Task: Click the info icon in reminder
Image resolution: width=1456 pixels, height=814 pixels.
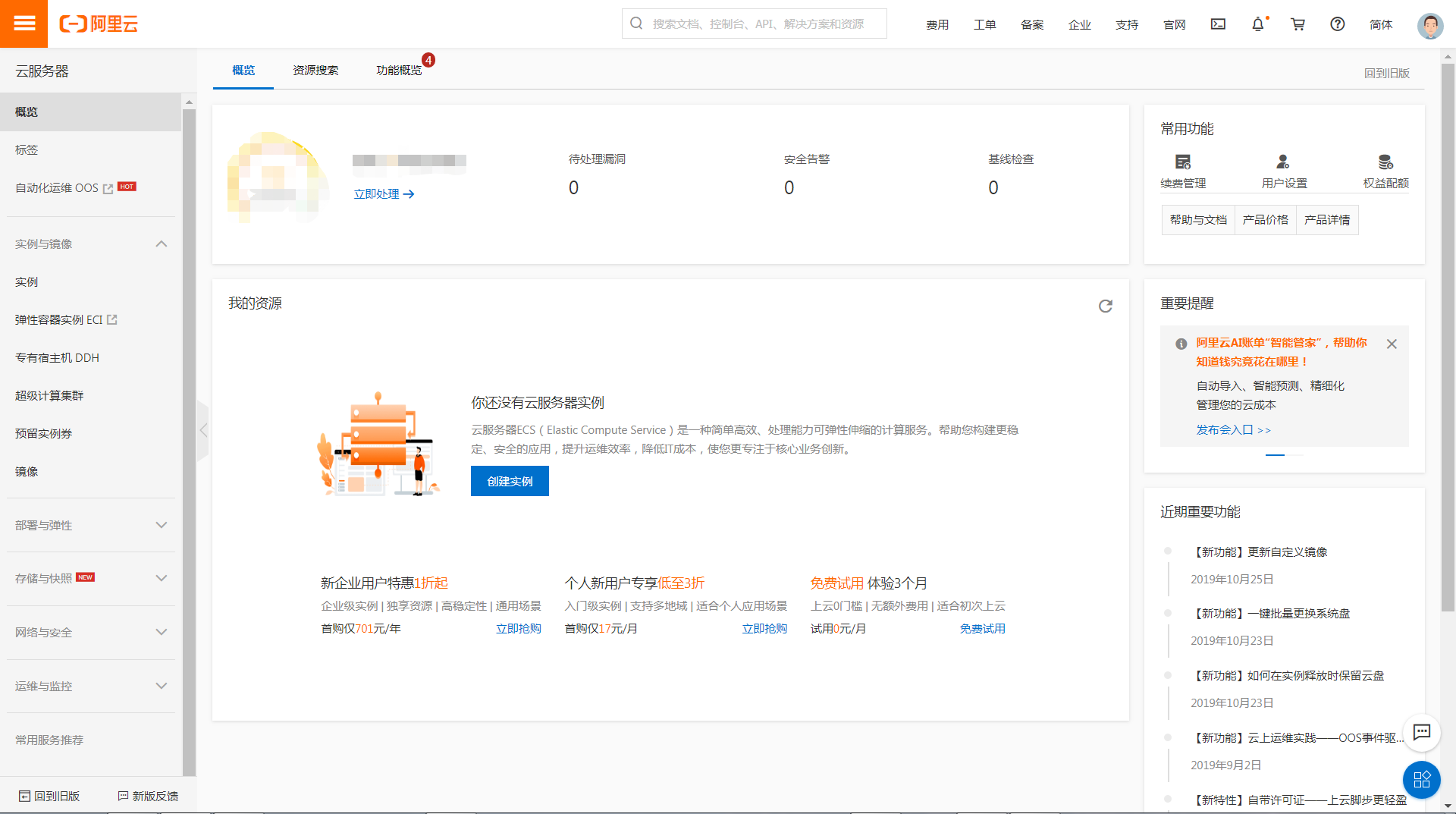Action: 1181,344
